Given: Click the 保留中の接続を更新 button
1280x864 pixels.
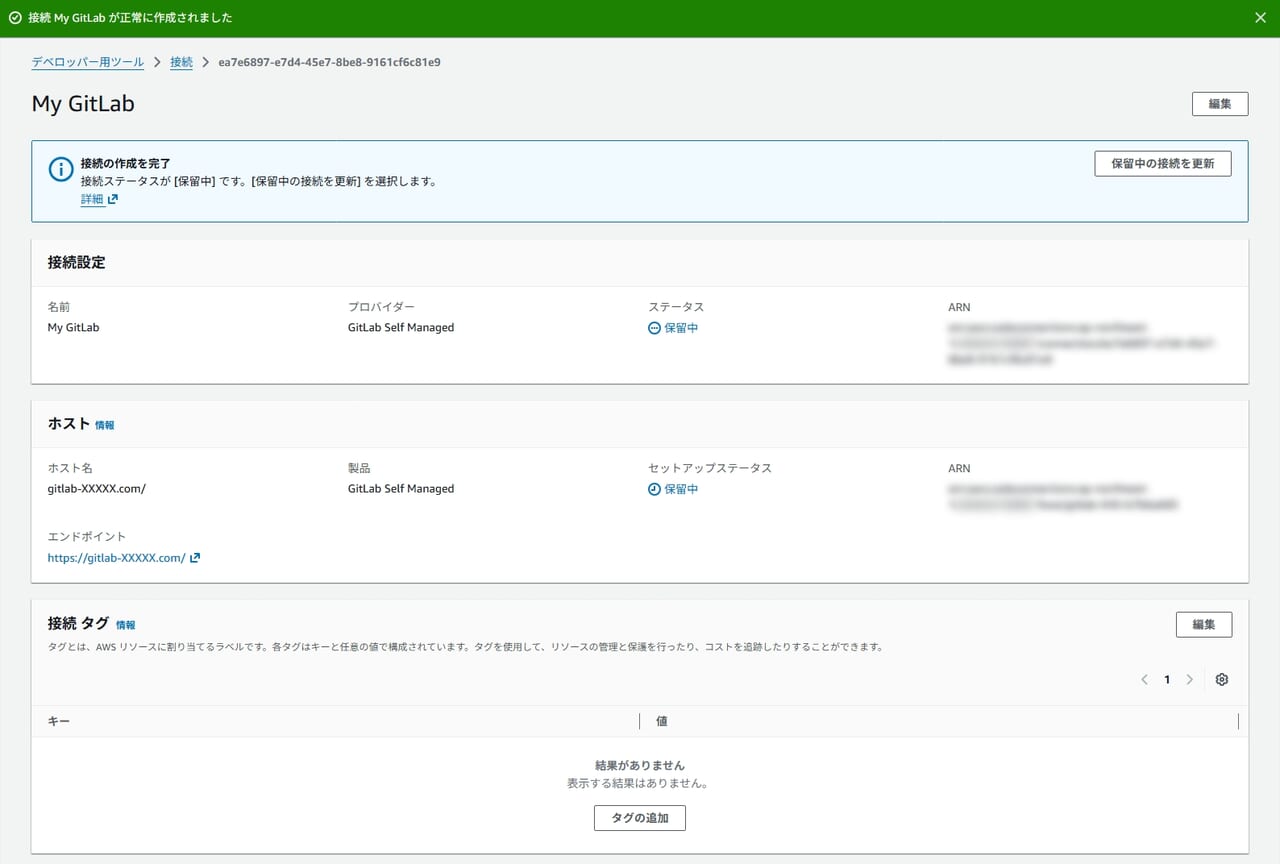Looking at the screenshot, I should (x=1162, y=164).
